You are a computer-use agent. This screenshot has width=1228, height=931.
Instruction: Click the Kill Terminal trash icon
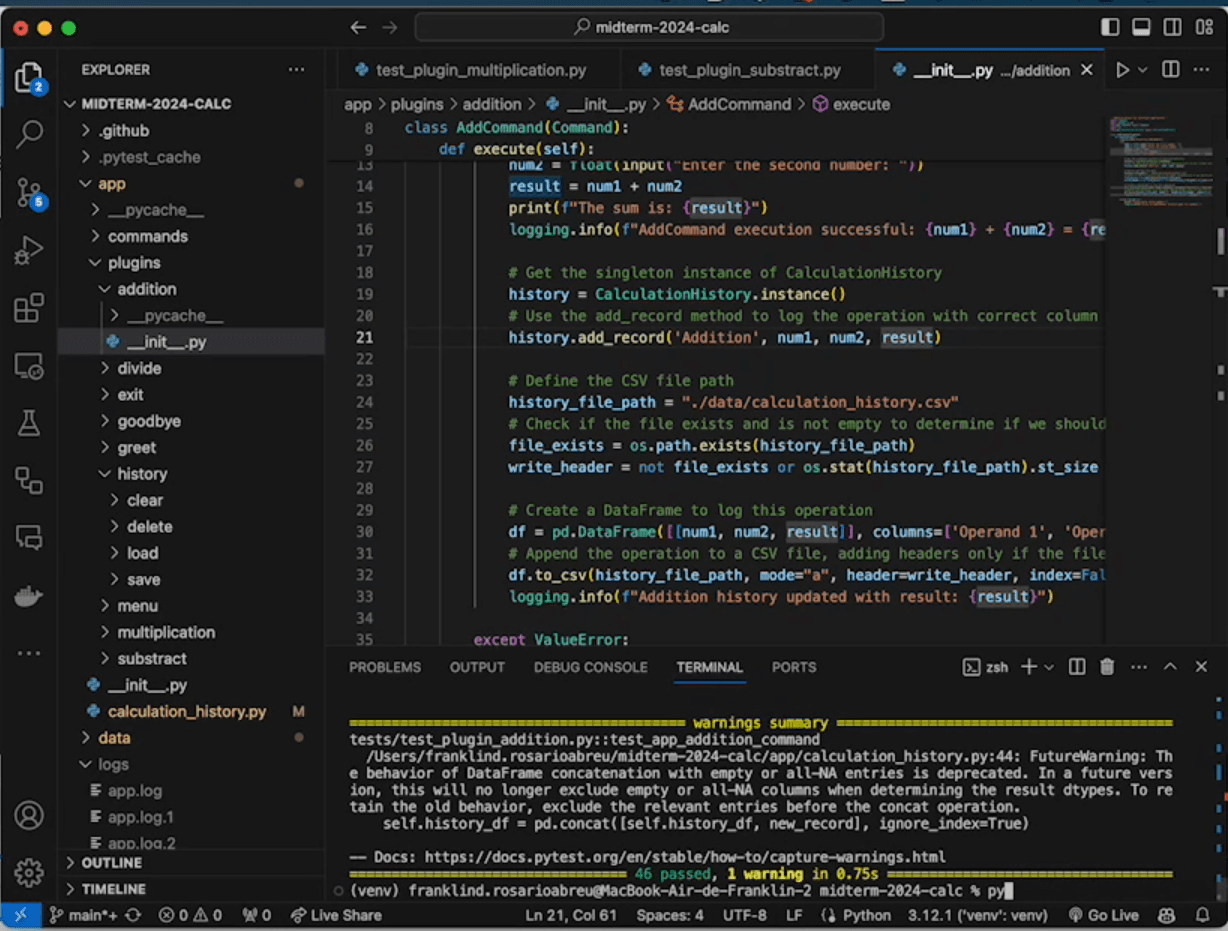coord(1107,667)
